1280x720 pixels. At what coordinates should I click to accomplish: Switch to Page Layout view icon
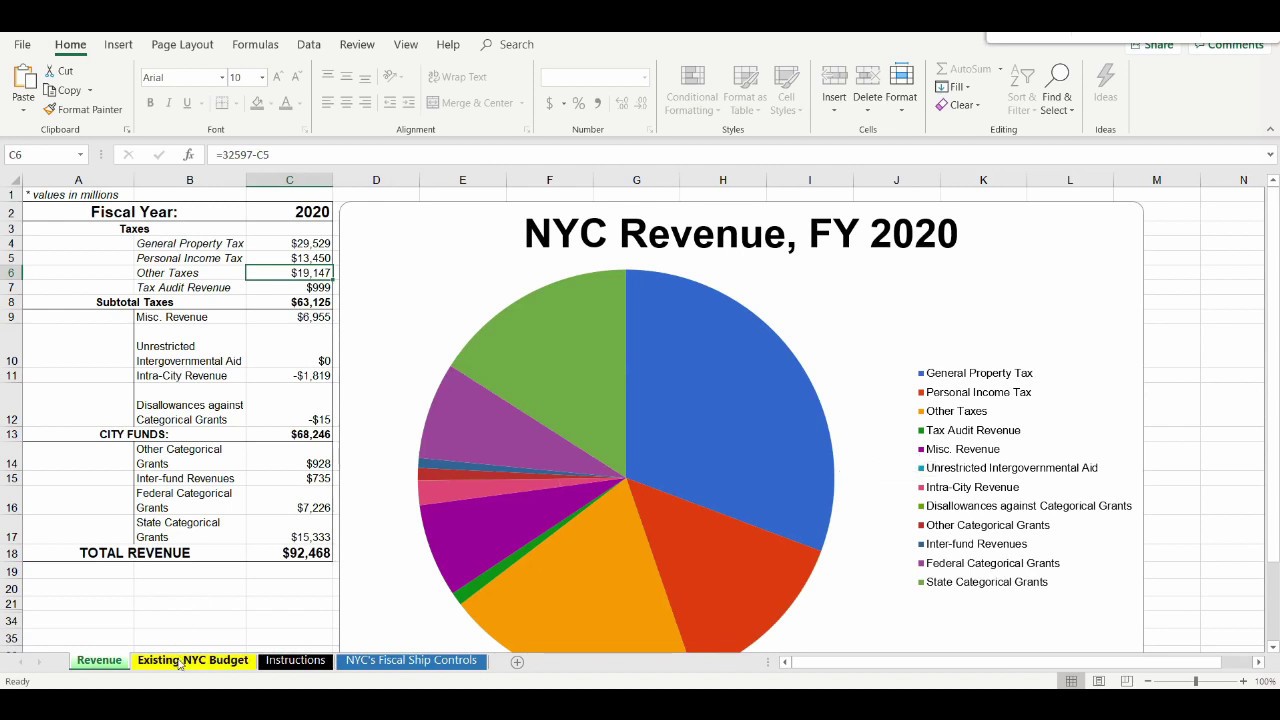1099,681
